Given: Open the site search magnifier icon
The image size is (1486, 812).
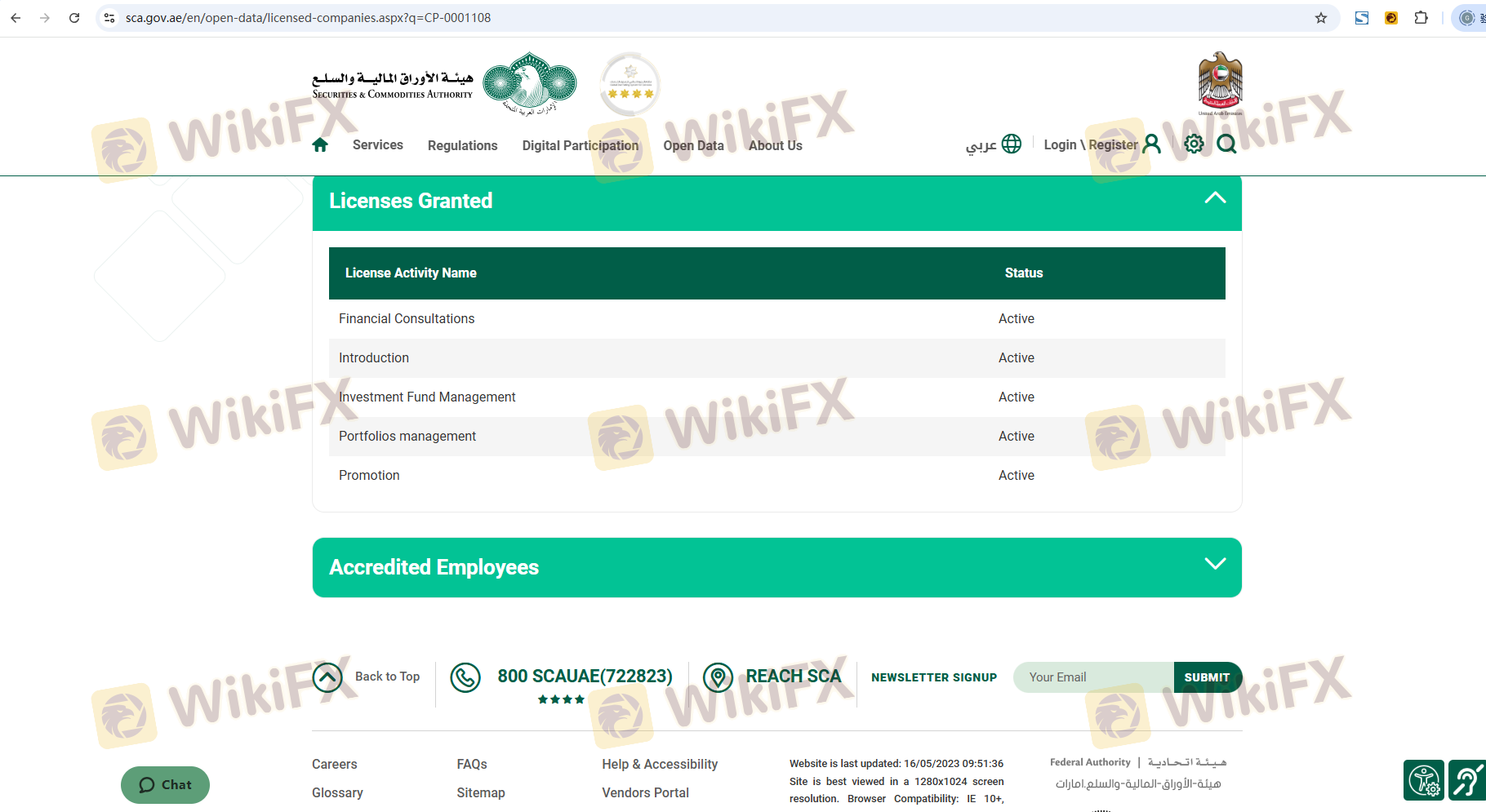Looking at the screenshot, I should pyautogui.click(x=1226, y=144).
